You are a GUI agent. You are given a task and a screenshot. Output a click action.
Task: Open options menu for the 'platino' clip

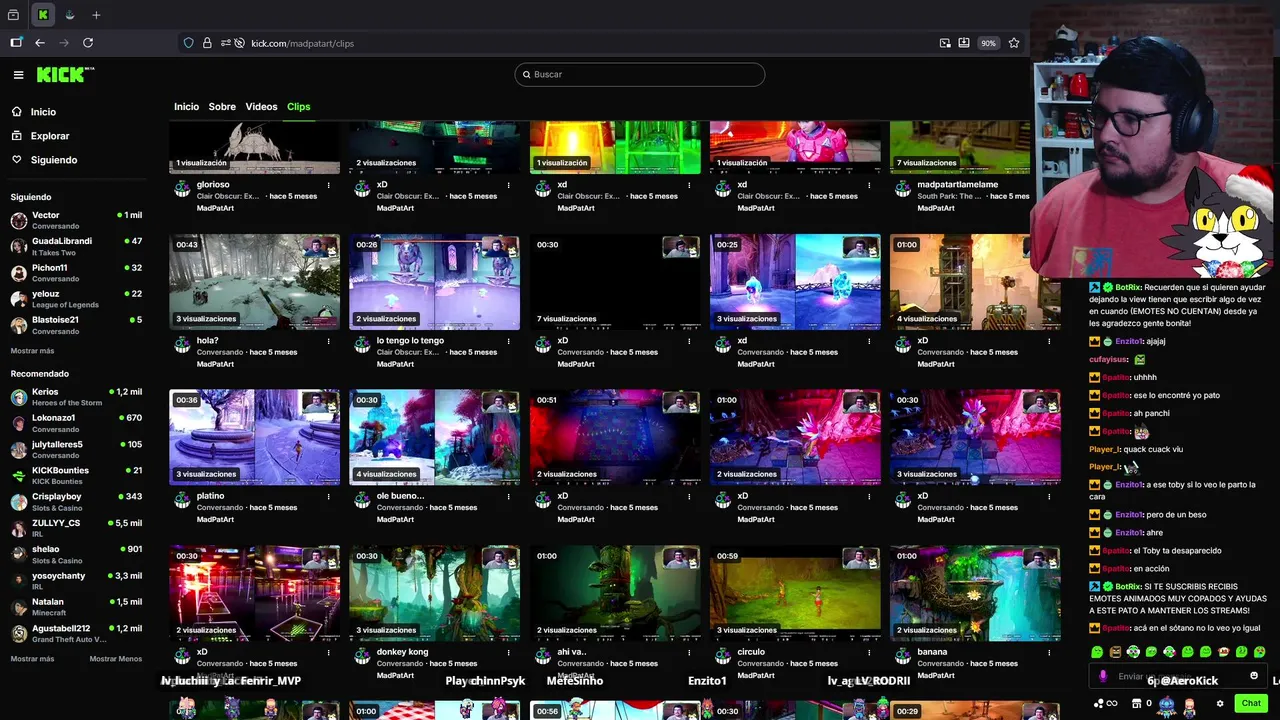coord(328,496)
